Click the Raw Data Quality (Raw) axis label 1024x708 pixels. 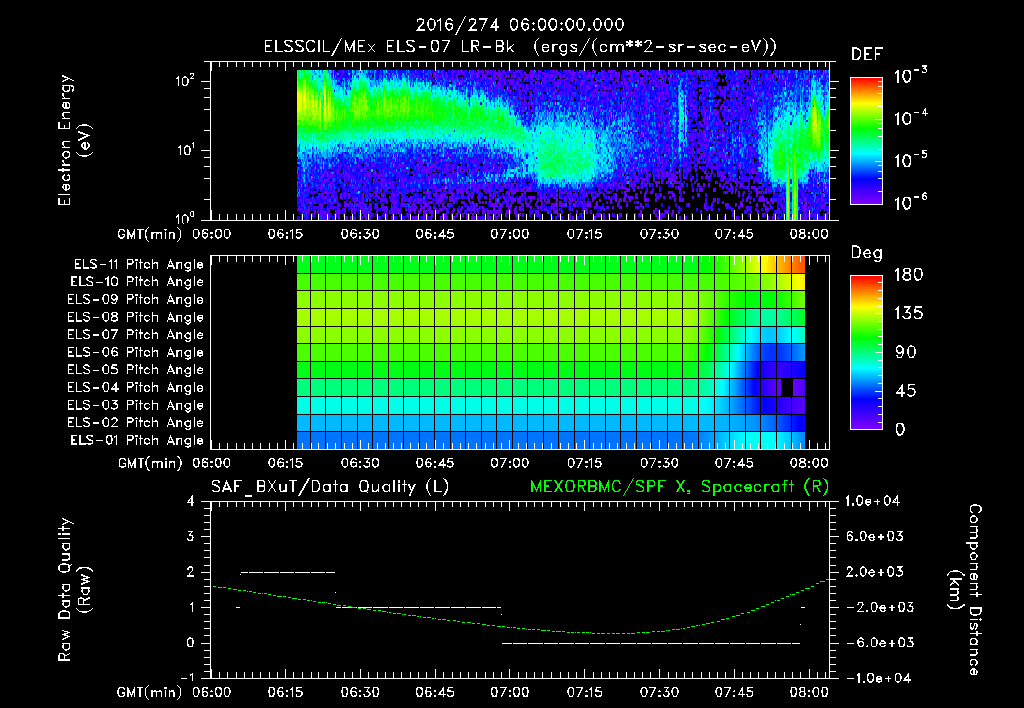click(x=74, y=590)
